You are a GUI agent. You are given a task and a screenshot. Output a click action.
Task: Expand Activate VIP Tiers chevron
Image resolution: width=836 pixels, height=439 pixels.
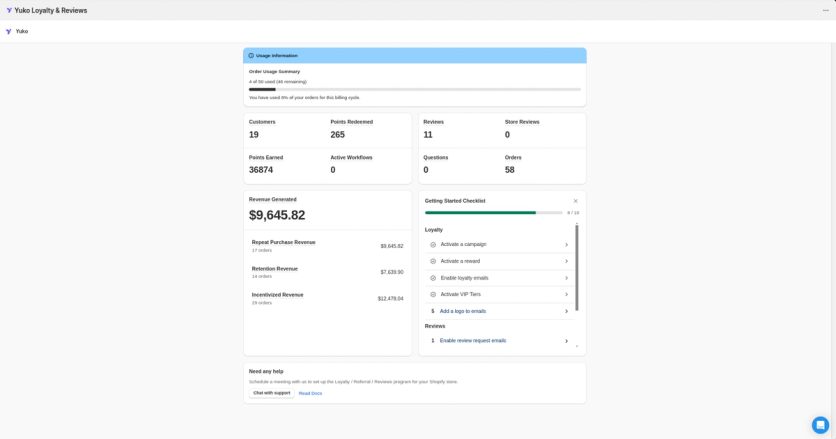566,294
